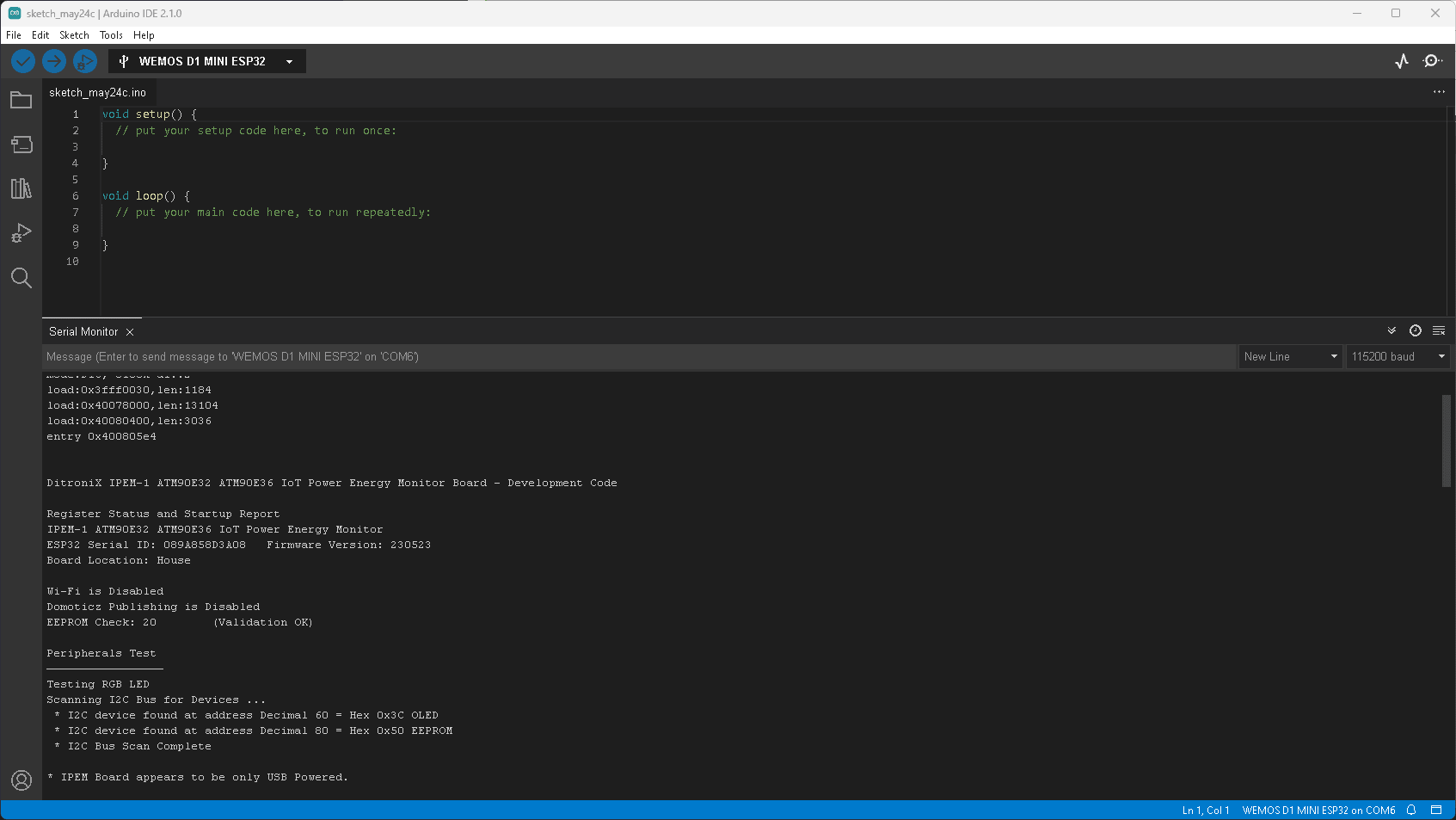Open the Boards Manager sidebar icon
1456x820 pixels.
coord(22,145)
